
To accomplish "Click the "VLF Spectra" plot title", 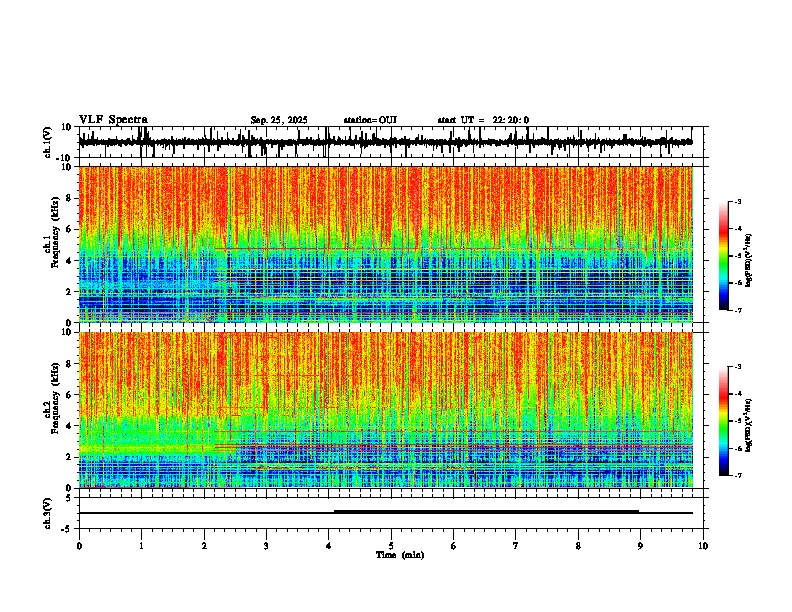I will (x=113, y=120).
